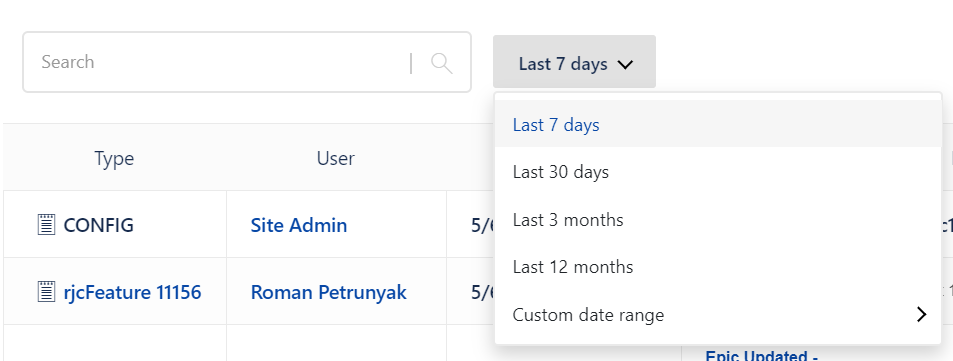Click the CONFIG type entry
953x361 pixels.
[98, 225]
